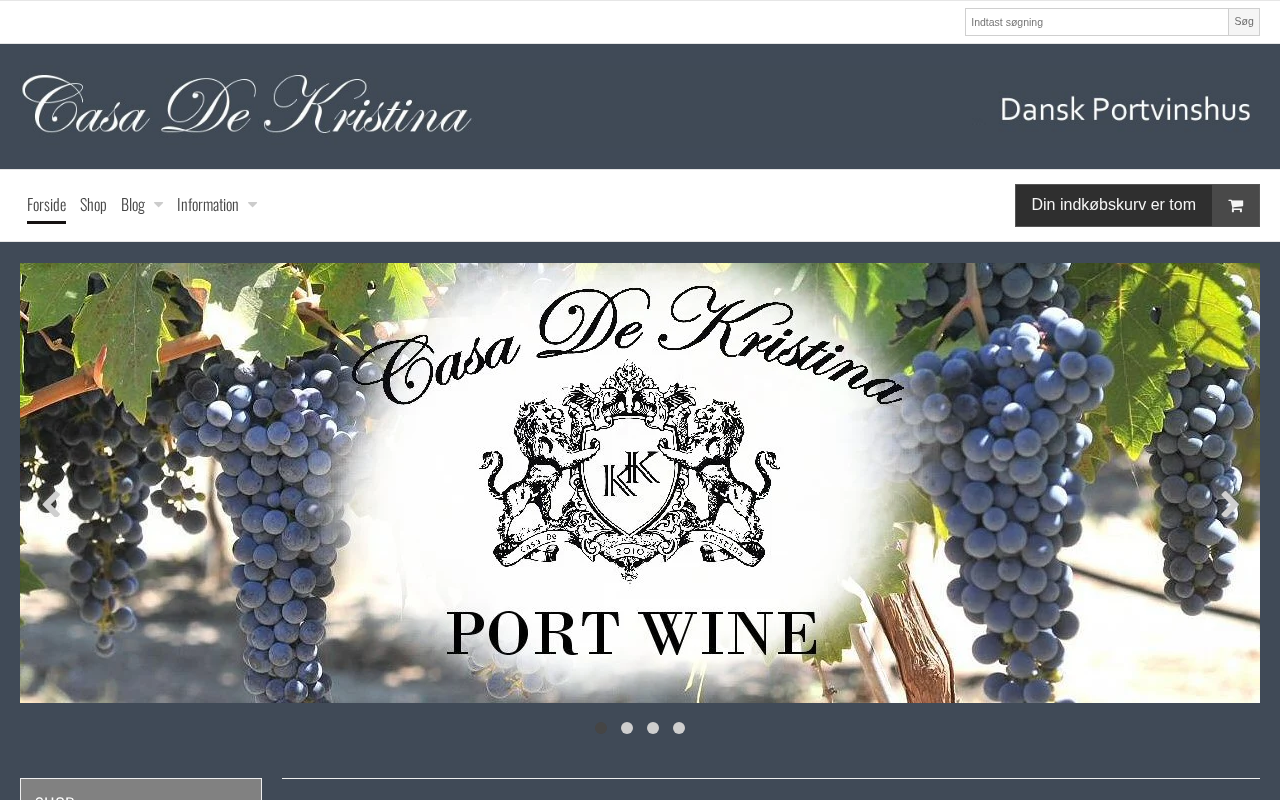Click the Søg search button
The image size is (1280, 800).
(1244, 22)
